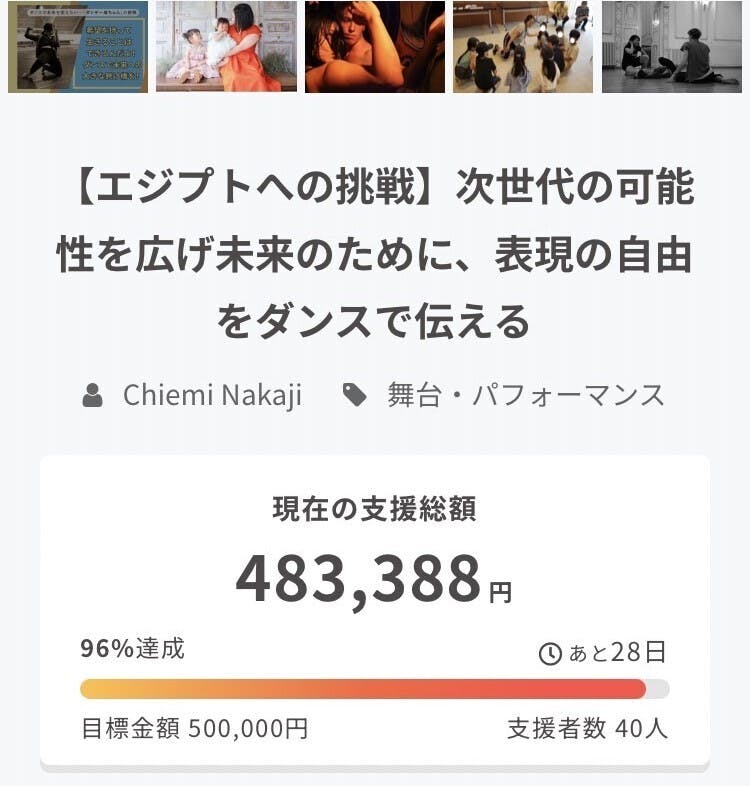Click the tag icon beside 舞台・パフォーマンス
The image size is (750, 786).
(x=354, y=396)
